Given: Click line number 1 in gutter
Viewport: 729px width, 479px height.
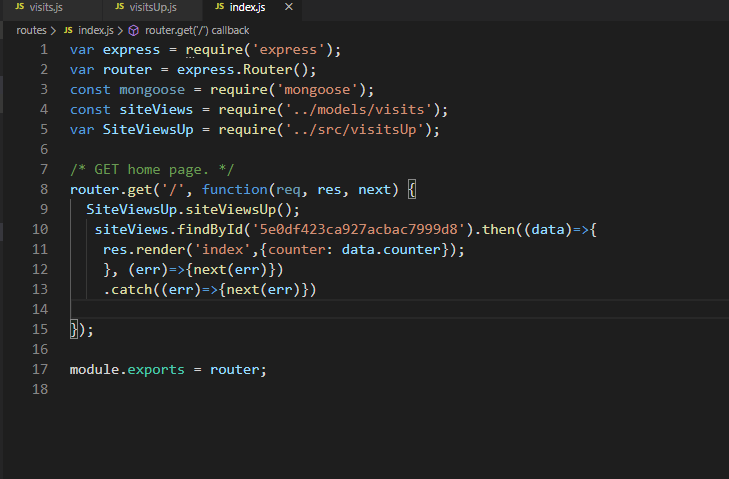Looking at the screenshot, I should click(x=44, y=49).
